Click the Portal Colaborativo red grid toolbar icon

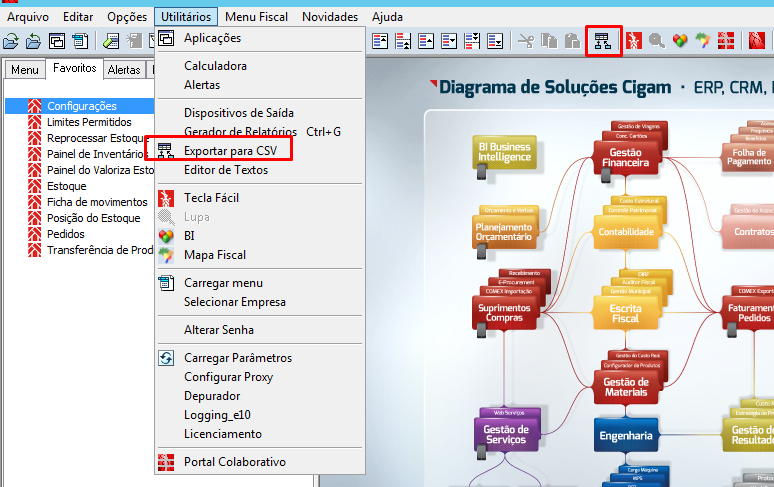click(x=726, y=41)
